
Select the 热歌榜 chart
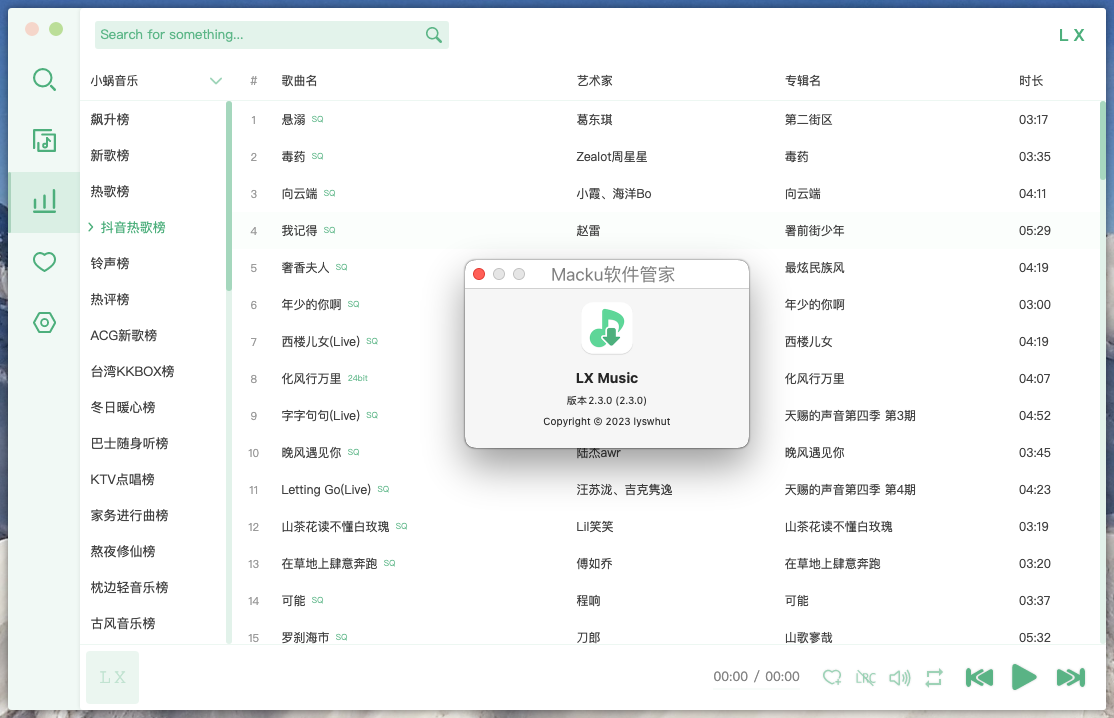109,192
